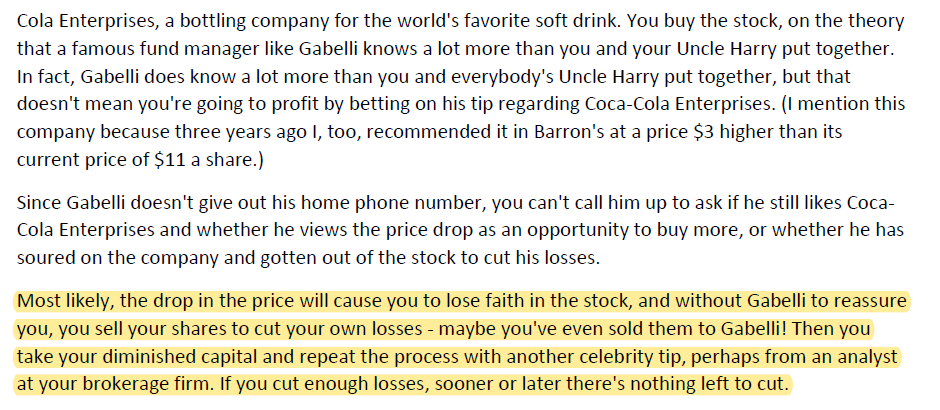The image size is (940, 410).
Task: Click the phrase "home phone number"
Action: tap(390, 203)
